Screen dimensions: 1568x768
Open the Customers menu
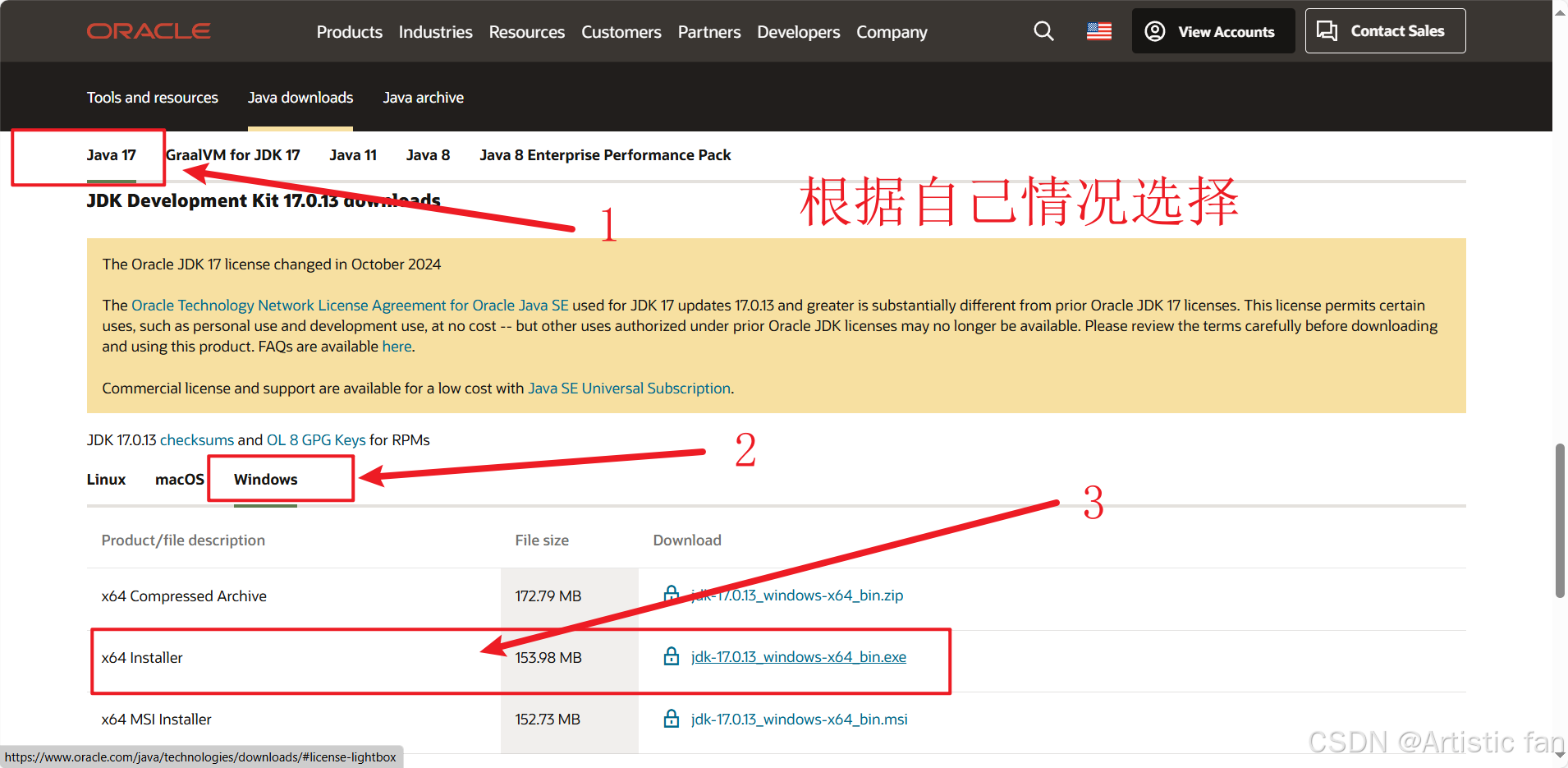point(621,32)
